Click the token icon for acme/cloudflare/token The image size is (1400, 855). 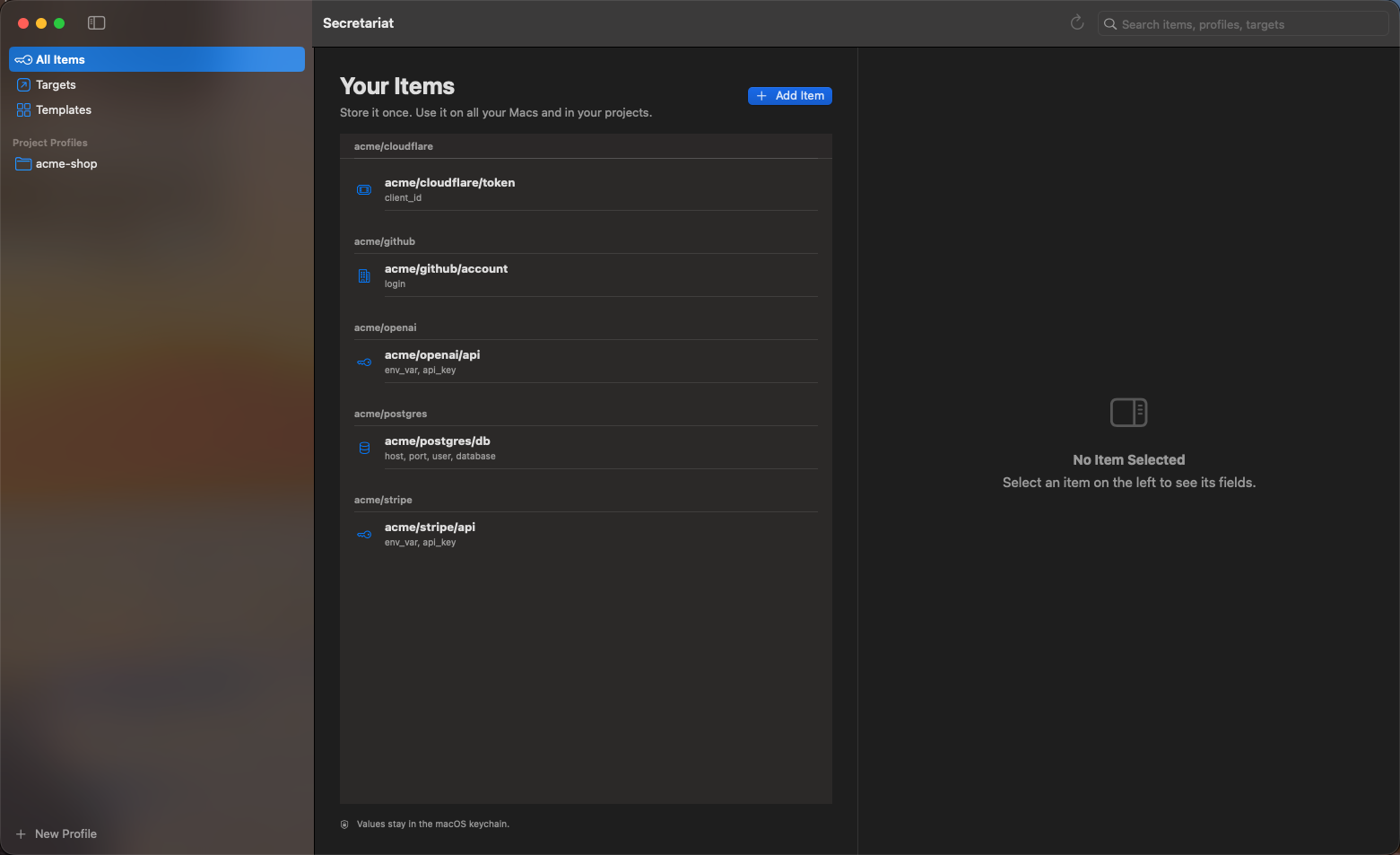[364, 190]
